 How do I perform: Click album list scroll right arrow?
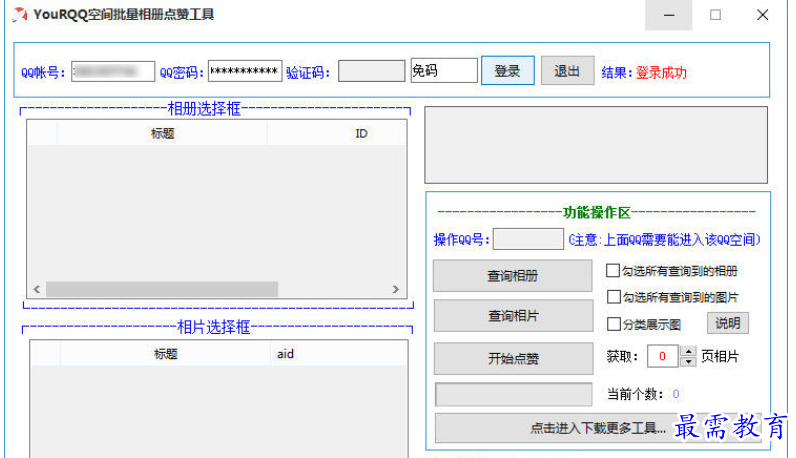pyautogui.click(x=395, y=289)
